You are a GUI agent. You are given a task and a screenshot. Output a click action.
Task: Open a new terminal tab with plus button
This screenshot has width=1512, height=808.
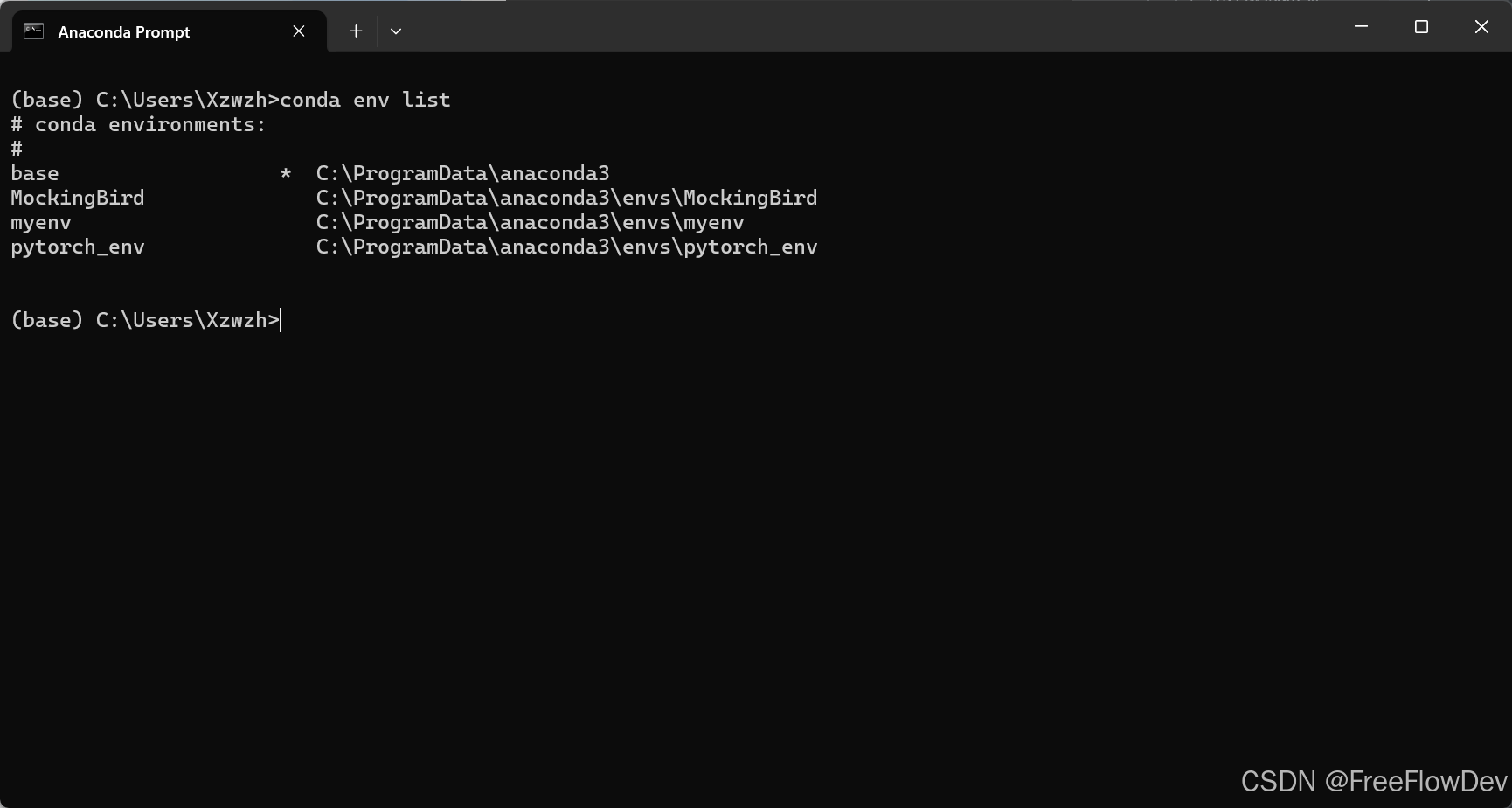[x=356, y=31]
